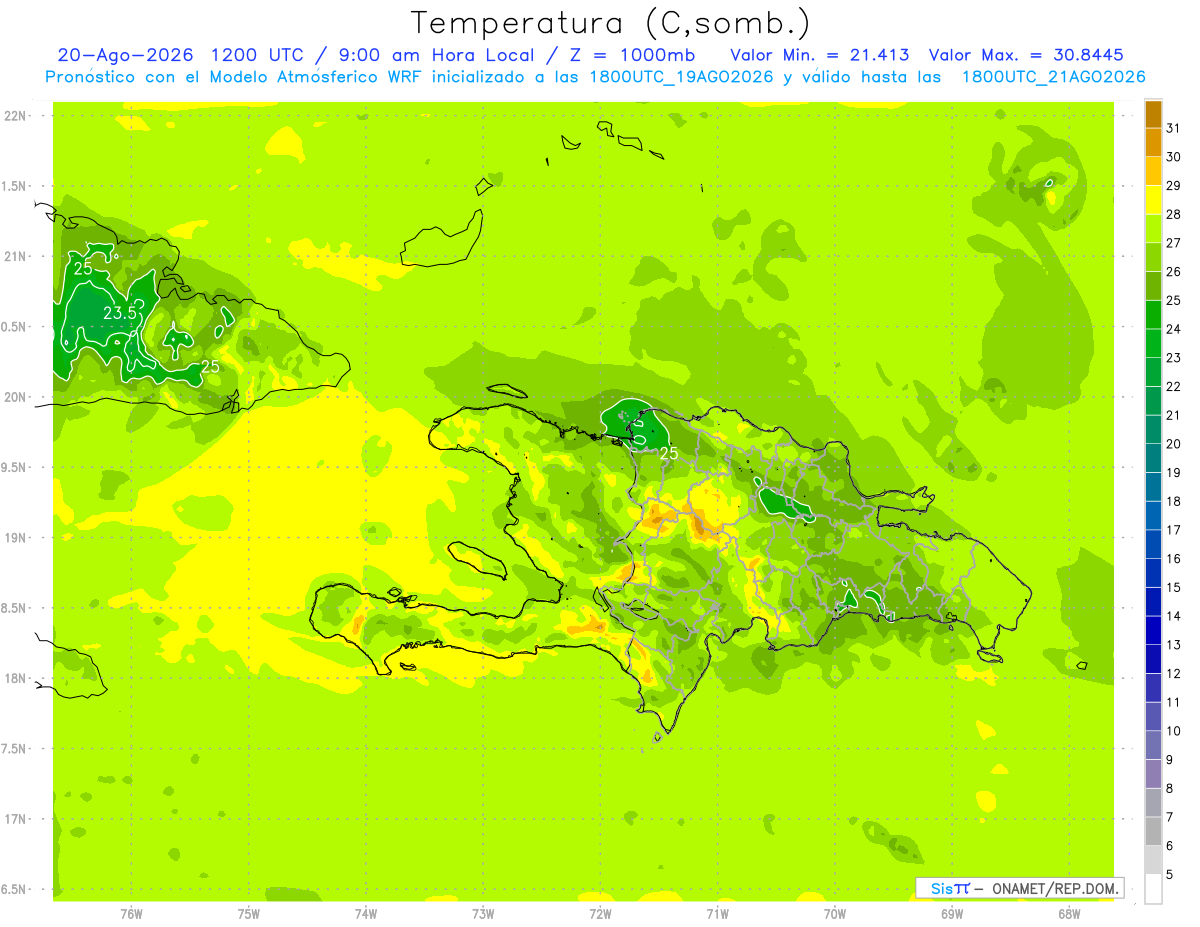Click legend value 23

tap(1174, 358)
